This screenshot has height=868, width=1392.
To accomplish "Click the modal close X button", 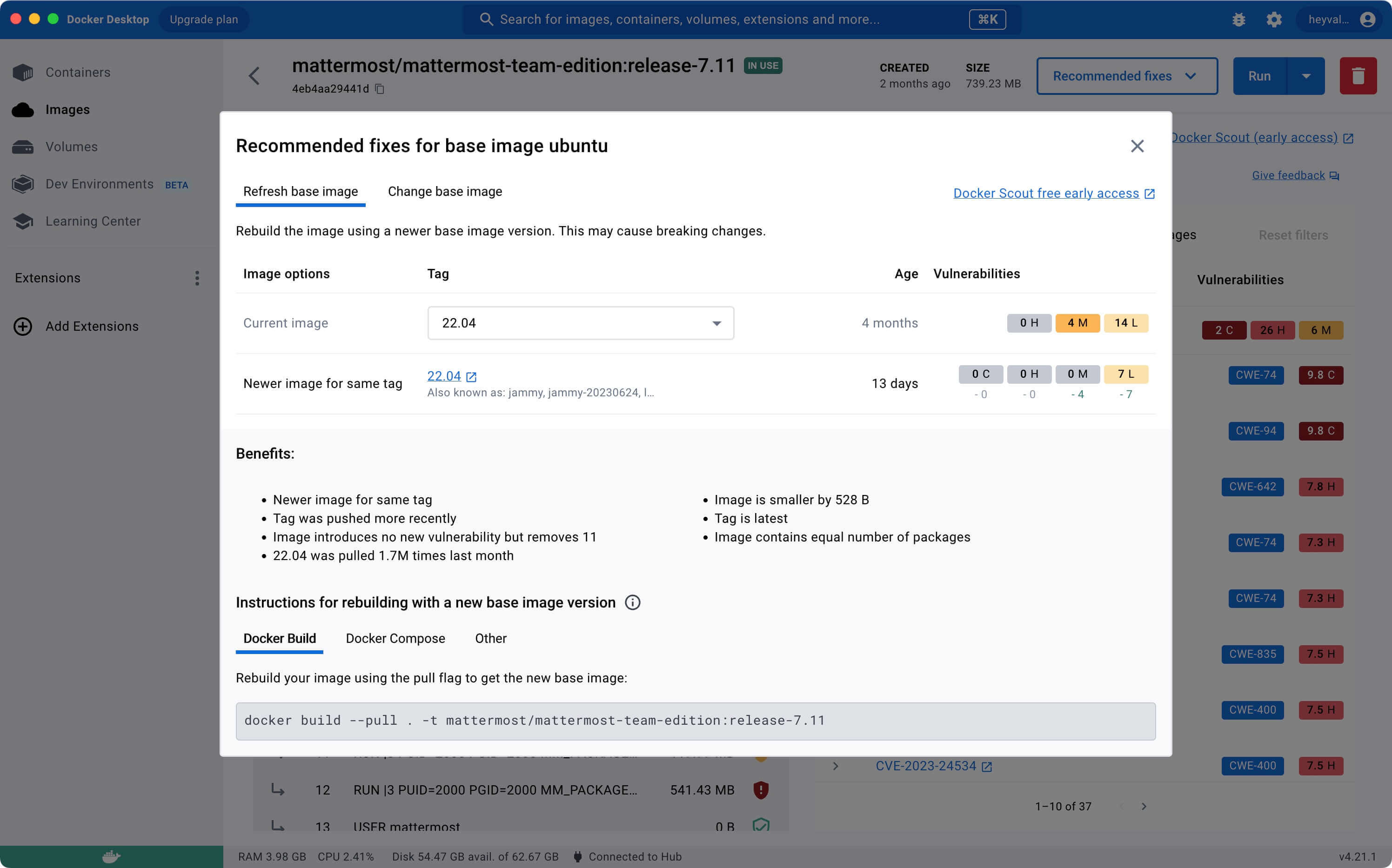I will 1136,145.
